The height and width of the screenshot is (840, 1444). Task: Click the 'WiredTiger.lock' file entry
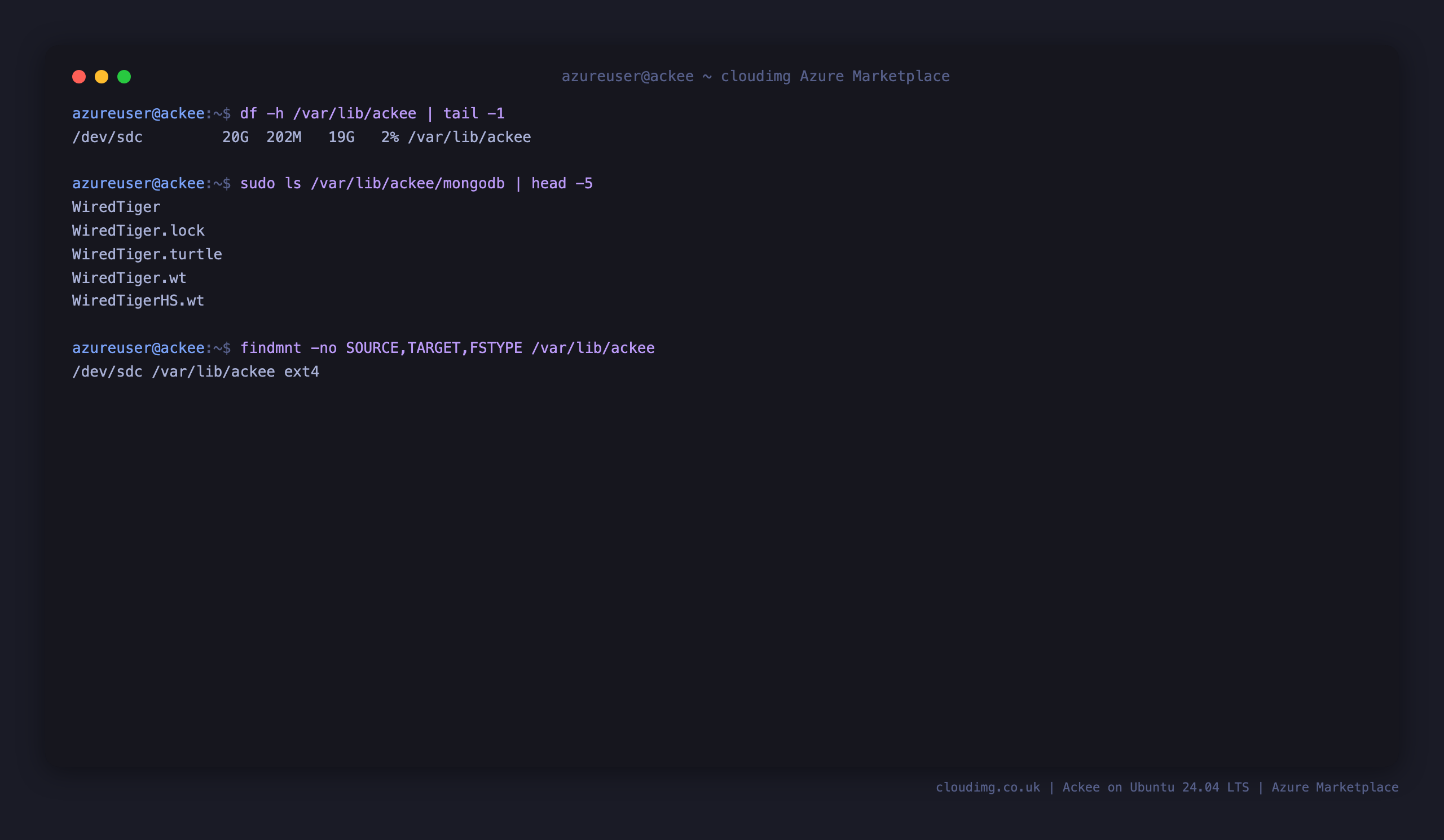[138, 231]
